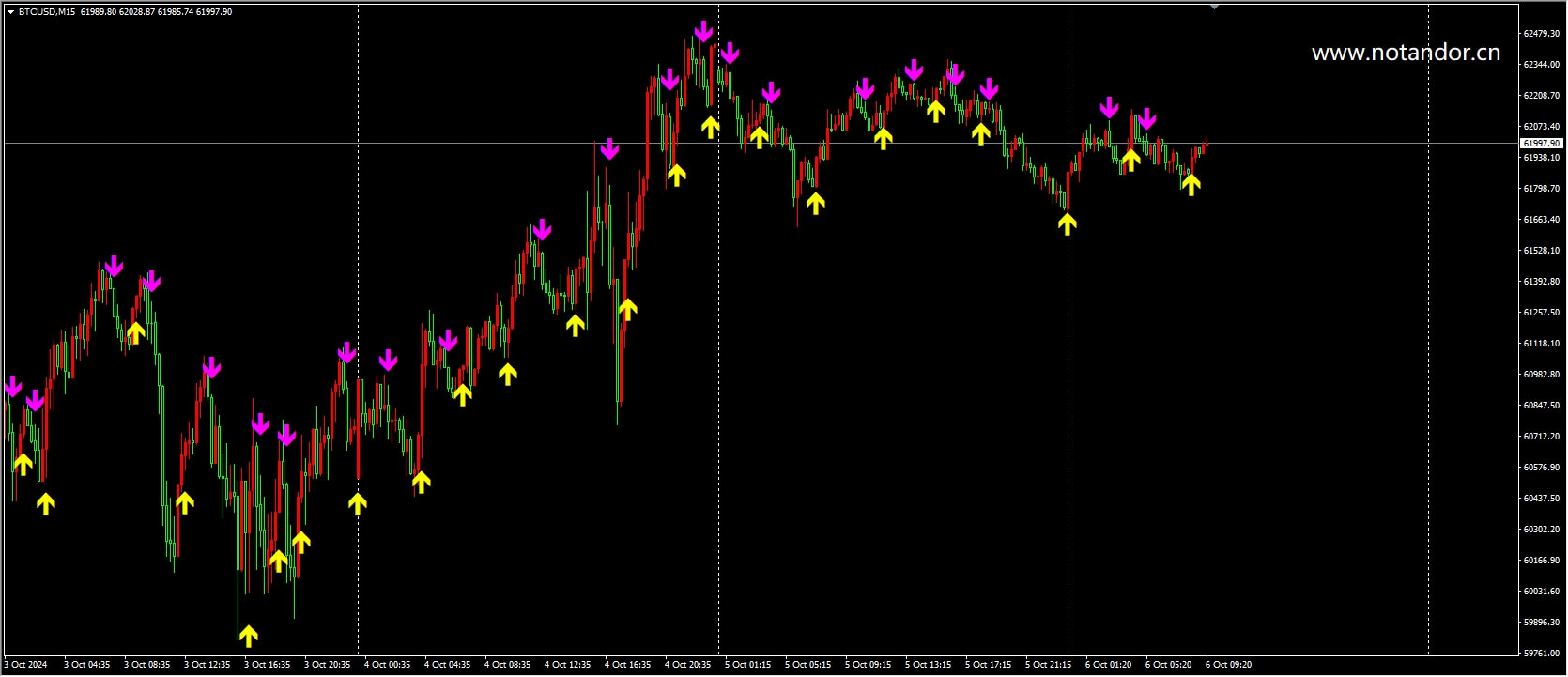The height and width of the screenshot is (677, 1568).
Task: Click the magenta arrow touching the horizontal price line
Action: tap(609, 148)
